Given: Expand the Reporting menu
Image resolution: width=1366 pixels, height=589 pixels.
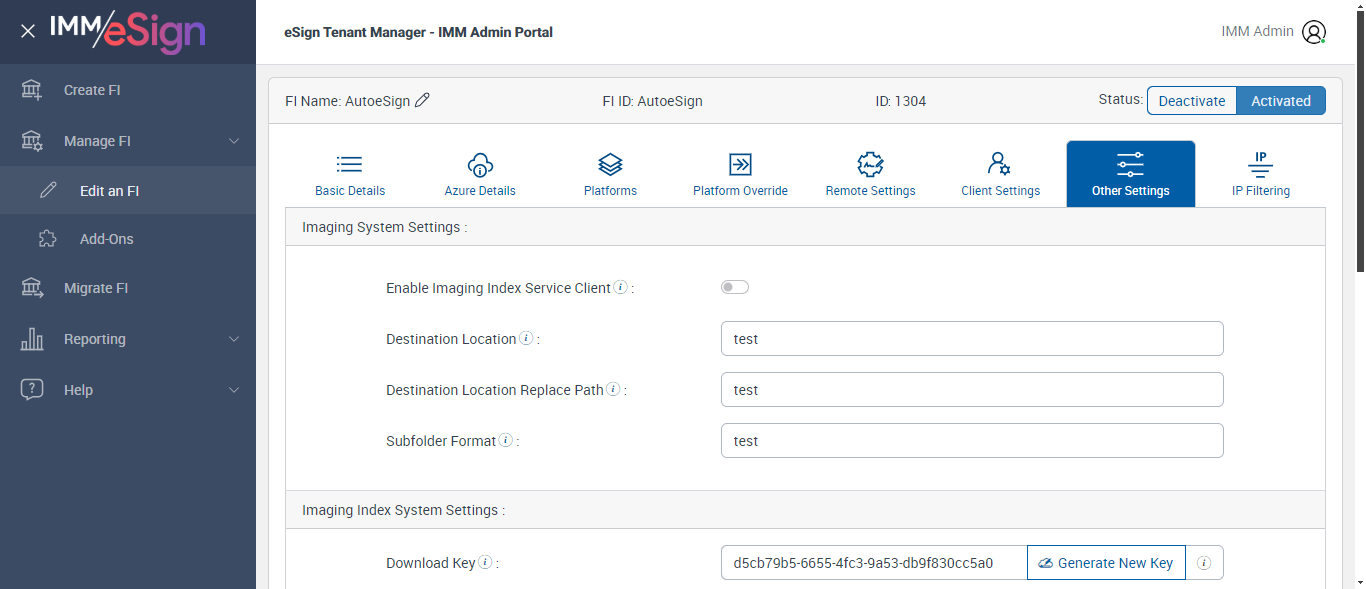Looking at the screenshot, I should [x=234, y=339].
